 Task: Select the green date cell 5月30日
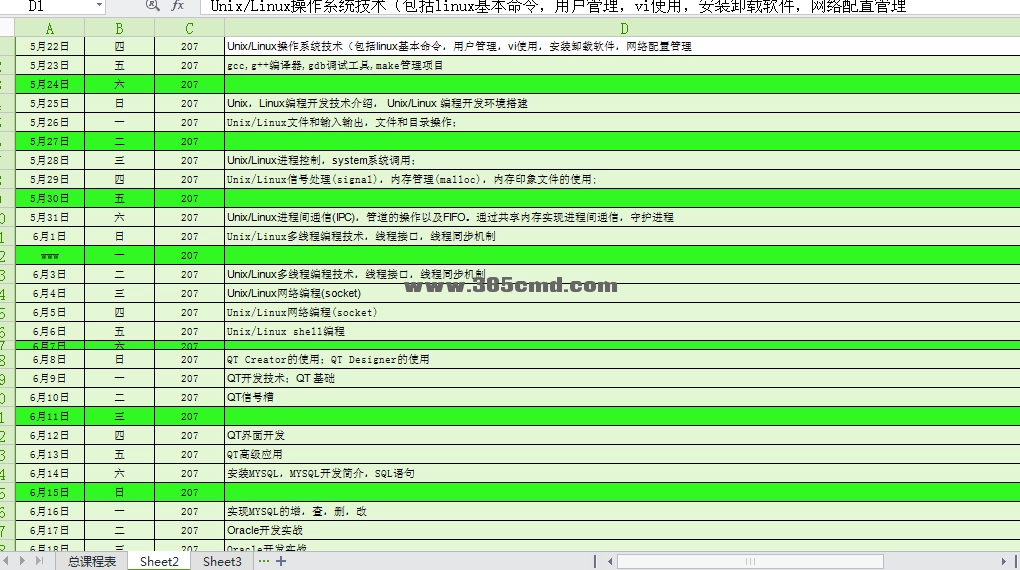[50, 198]
